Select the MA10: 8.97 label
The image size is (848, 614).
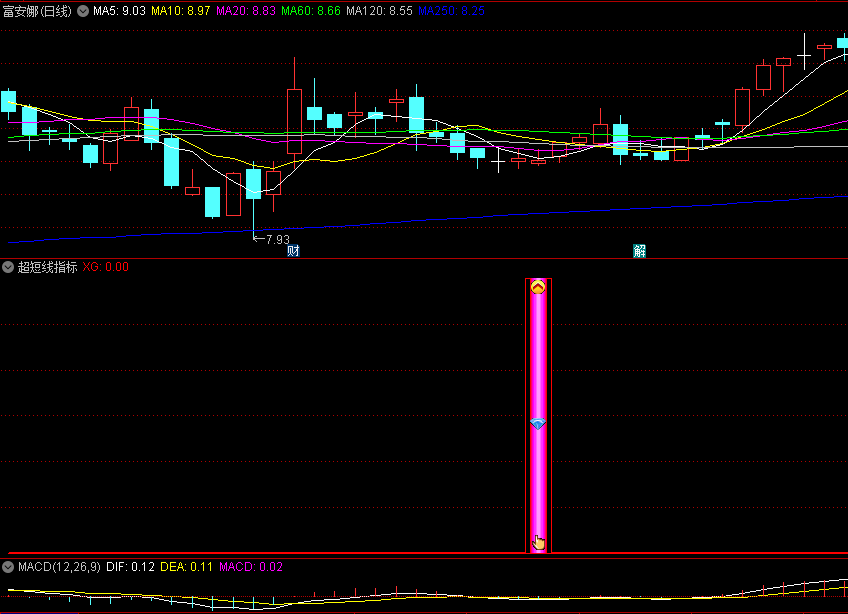(x=181, y=11)
